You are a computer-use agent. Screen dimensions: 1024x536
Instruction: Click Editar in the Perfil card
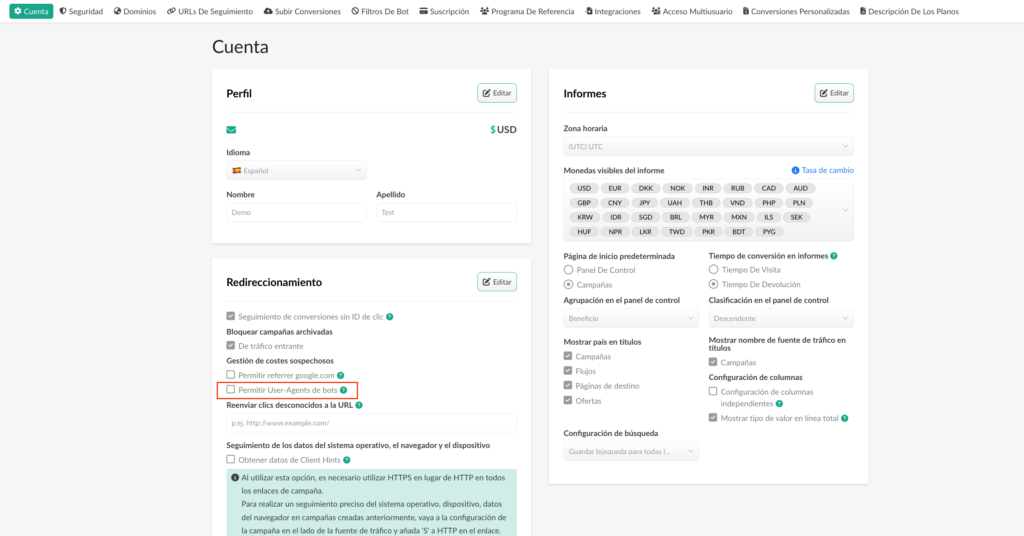[497, 93]
